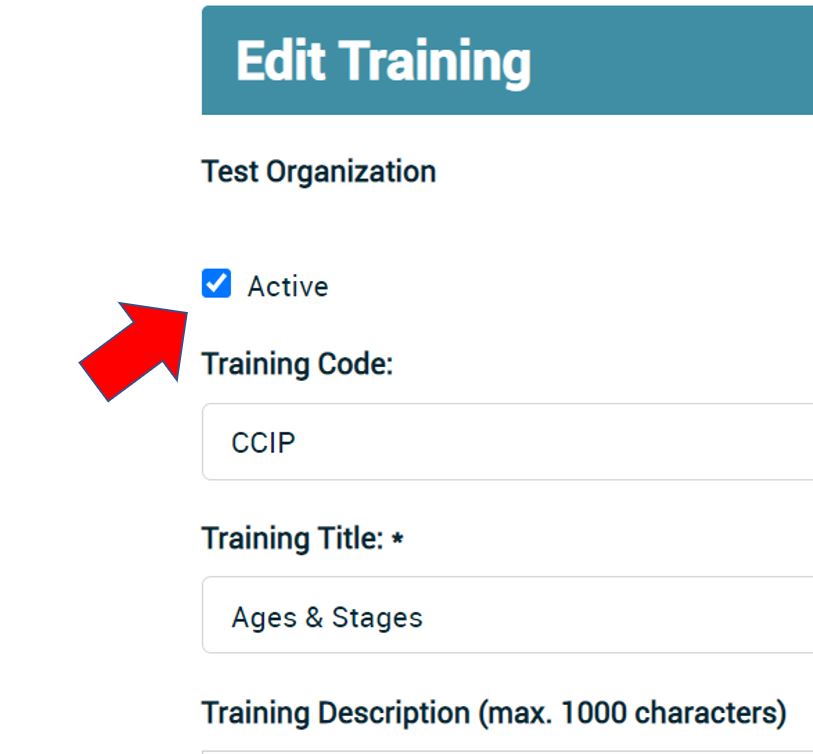This screenshot has height=754, width=813.
Task: Place cursor on the "CCIP" code text
Action: 263,443
